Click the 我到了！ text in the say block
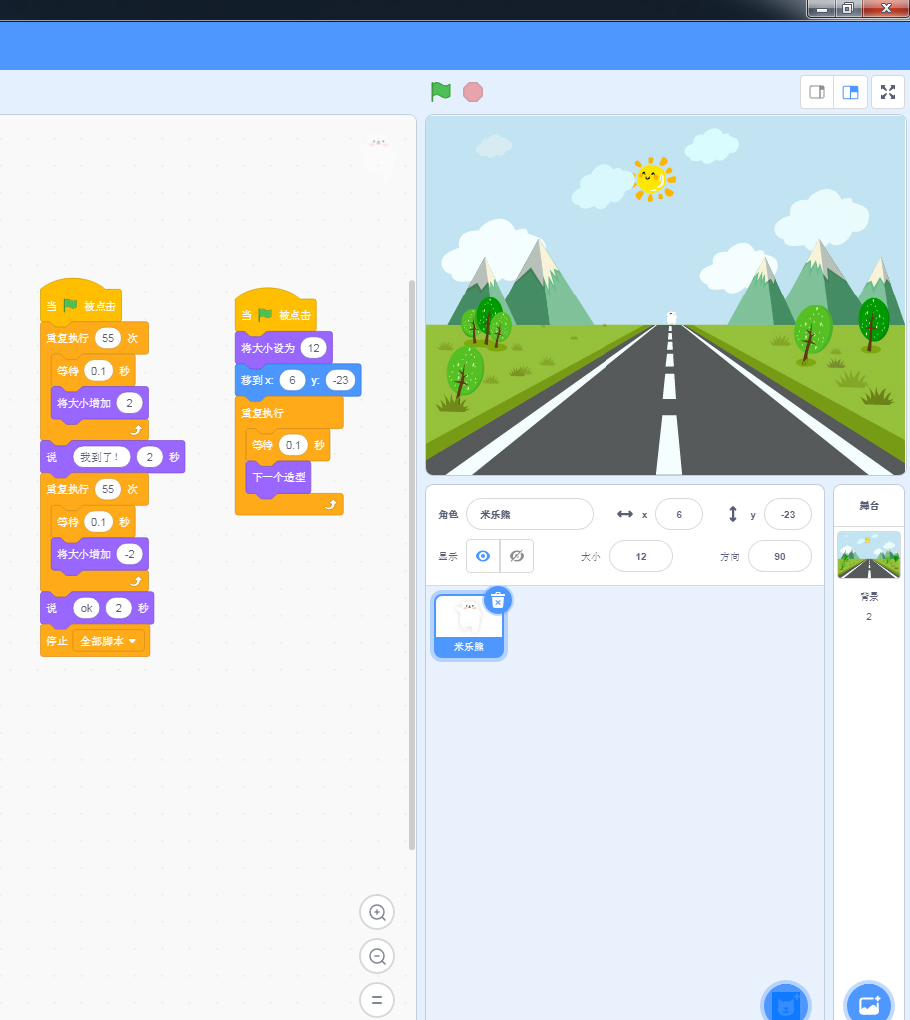Viewport: 910px width, 1020px height. [101, 457]
